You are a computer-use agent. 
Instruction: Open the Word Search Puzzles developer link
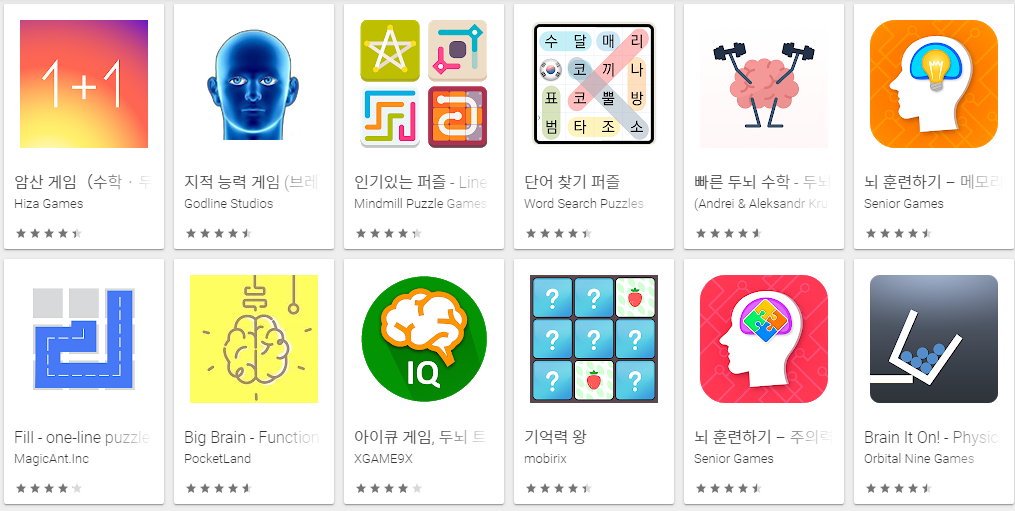[584, 203]
